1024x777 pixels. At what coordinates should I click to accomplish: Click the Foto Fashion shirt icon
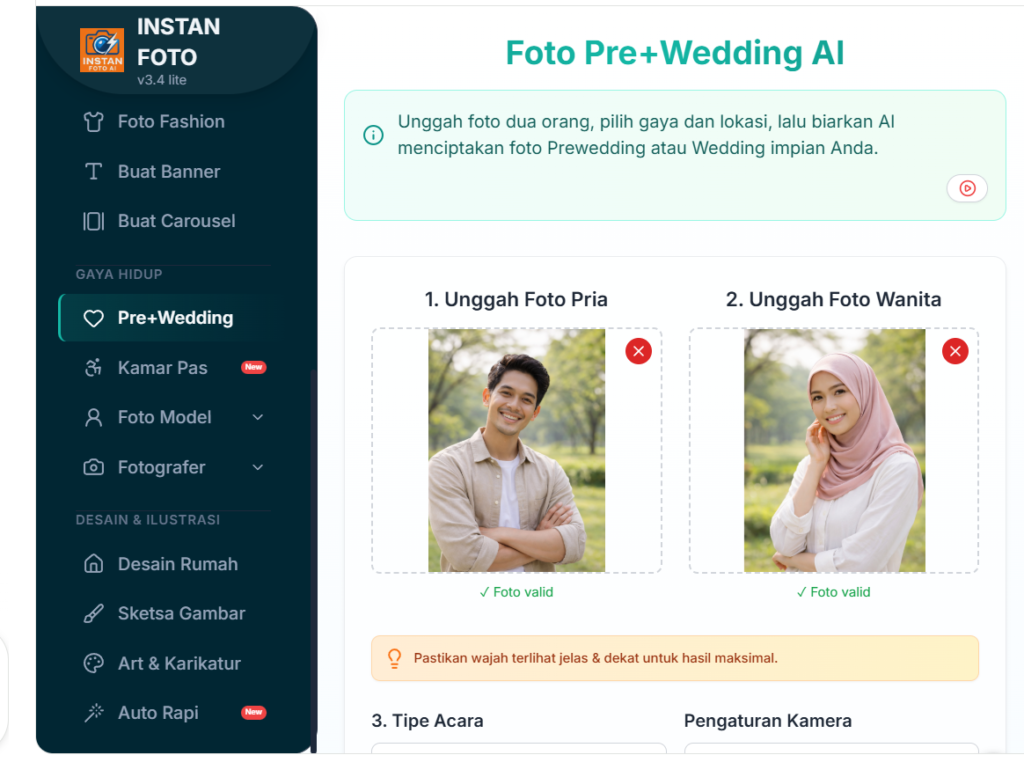(x=94, y=122)
